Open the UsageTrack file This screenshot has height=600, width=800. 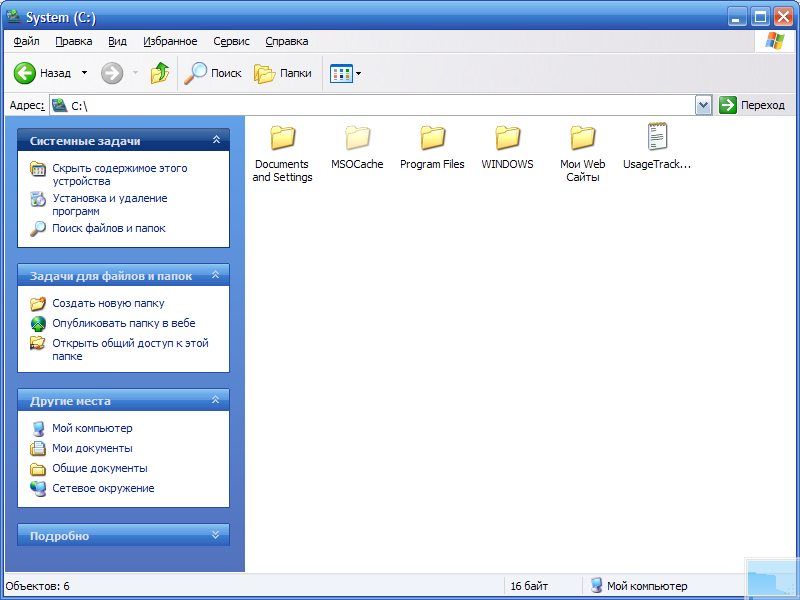coord(657,138)
